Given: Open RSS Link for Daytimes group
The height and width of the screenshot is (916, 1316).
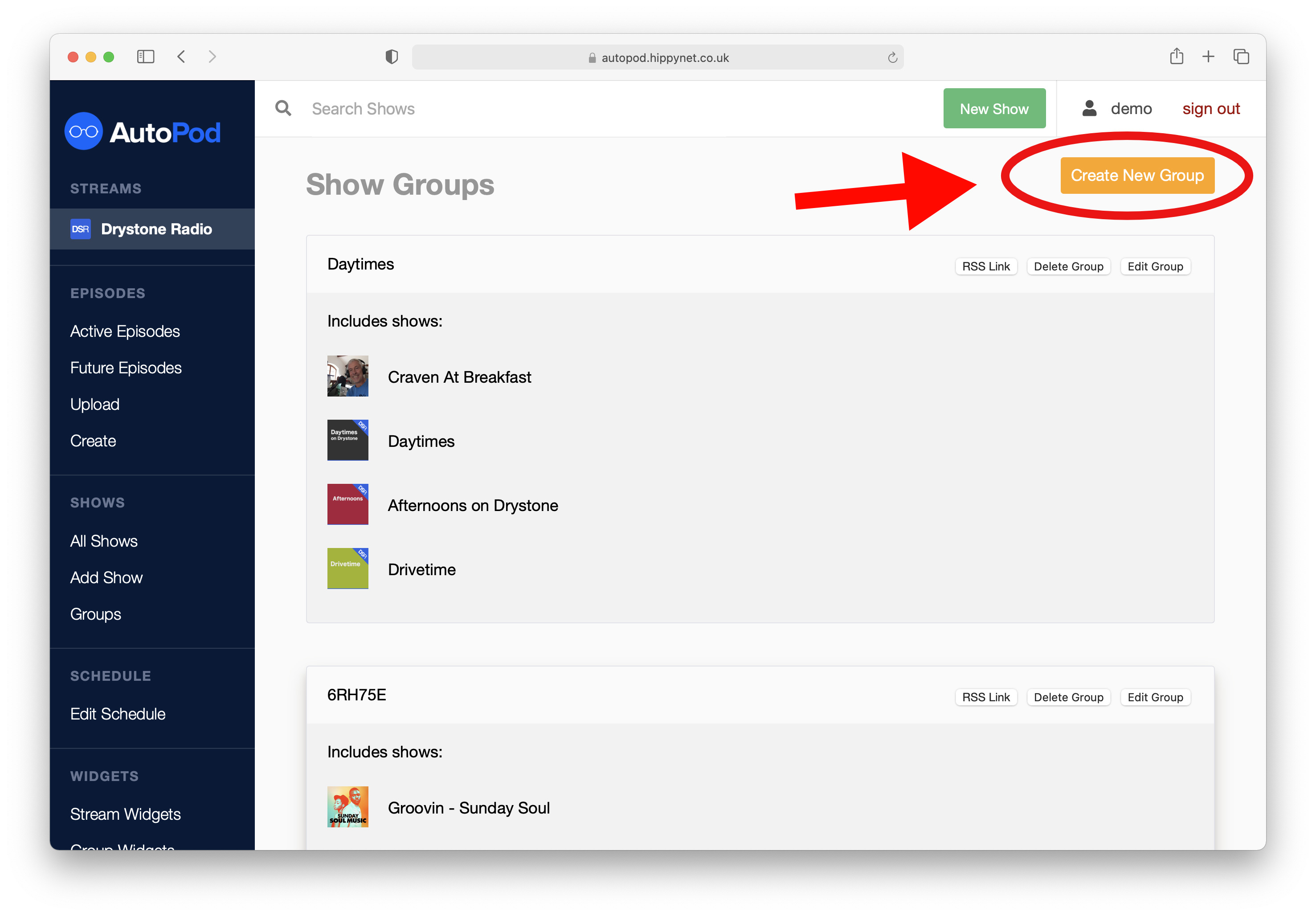Looking at the screenshot, I should coord(986,266).
